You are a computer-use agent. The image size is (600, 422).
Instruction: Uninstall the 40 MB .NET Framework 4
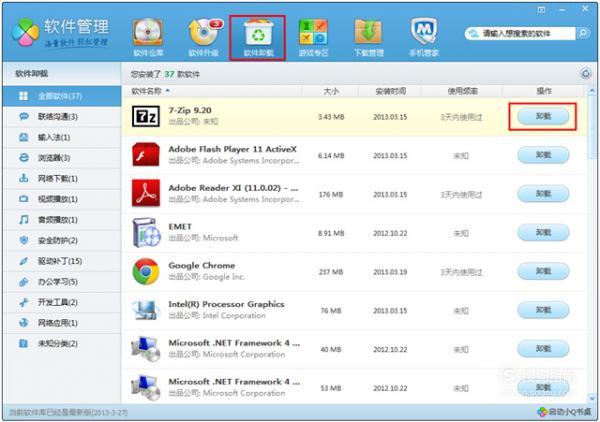click(x=543, y=349)
